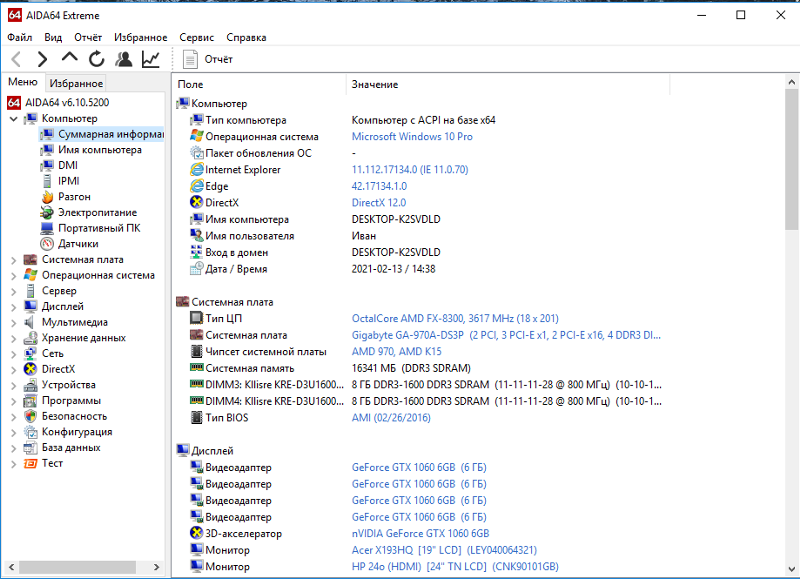
Task: Open the Избранное menu
Action: (x=140, y=37)
